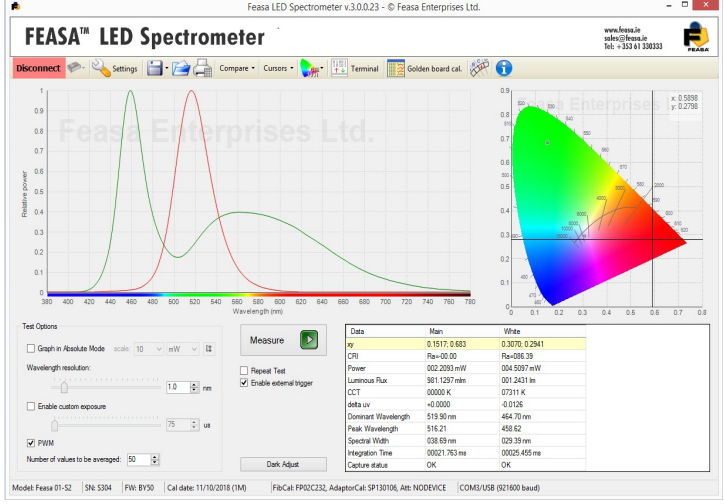Click the Measure button
This screenshot has height=504, width=724.
pos(280,340)
